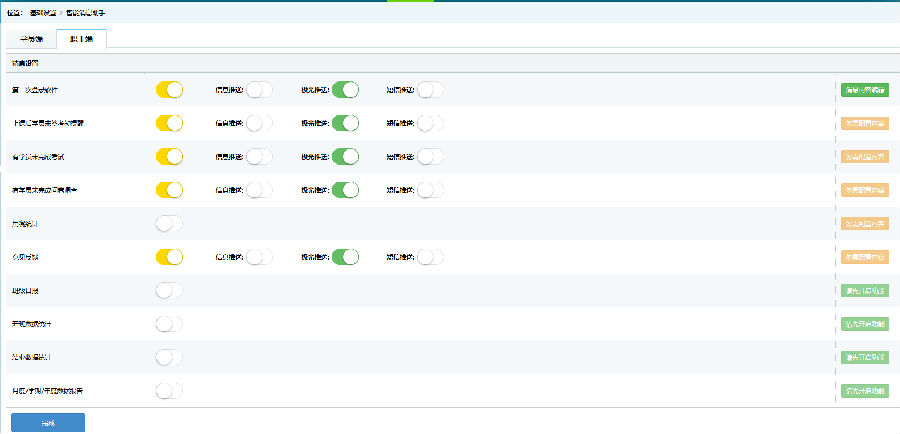
Task: Enable first grey push switch in third row
Action: pyautogui.click(x=259, y=156)
